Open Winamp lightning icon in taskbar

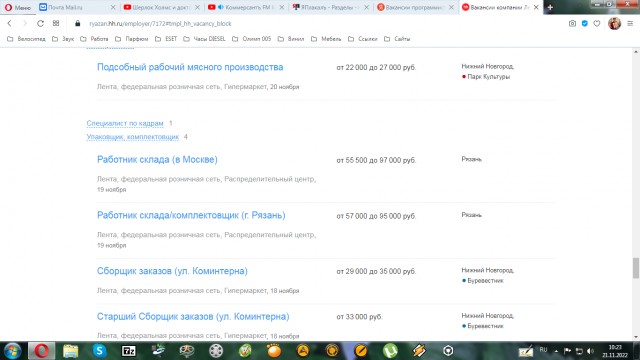point(419,351)
